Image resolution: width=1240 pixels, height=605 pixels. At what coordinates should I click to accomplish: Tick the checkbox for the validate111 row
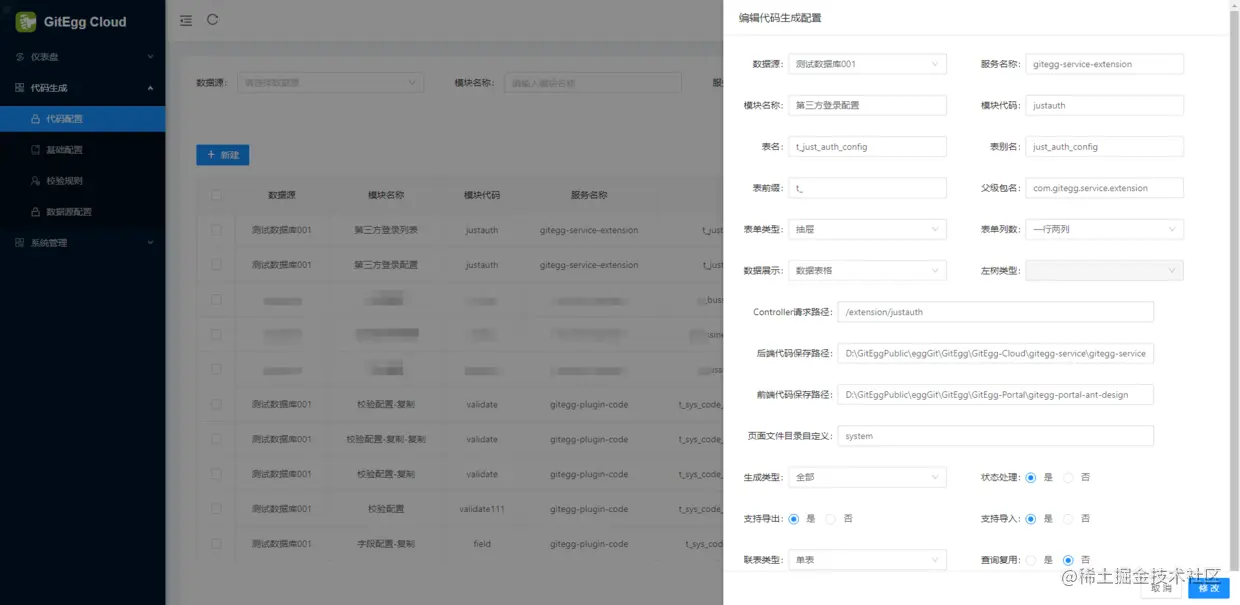(216, 509)
